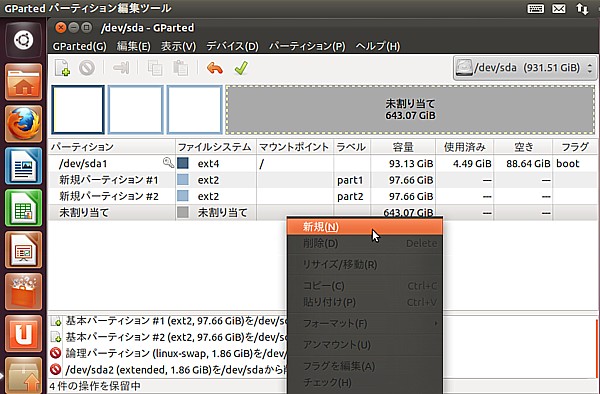This screenshot has width=600, height=394.
Task: Launch LibreOffice Impress from the launcher
Action: coord(24,250)
